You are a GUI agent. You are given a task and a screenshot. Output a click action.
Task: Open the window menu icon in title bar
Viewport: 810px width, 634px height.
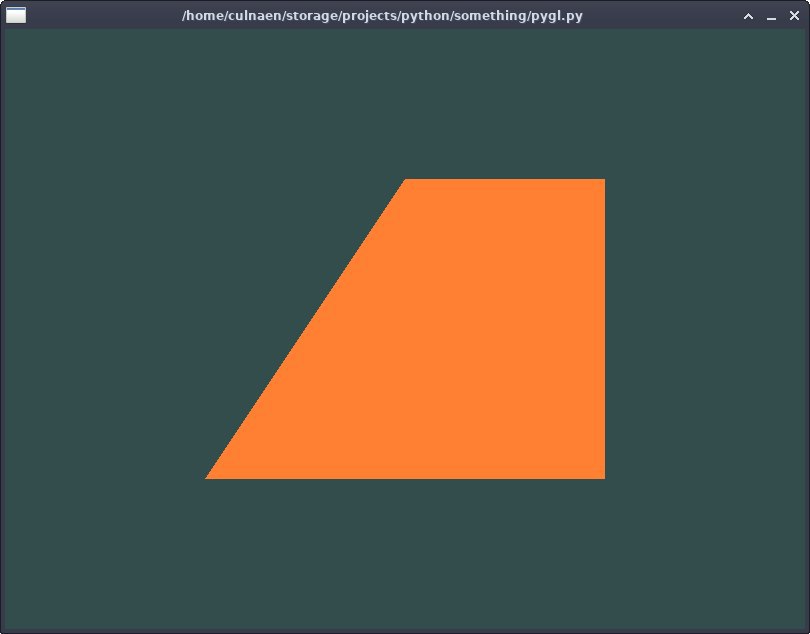point(16,16)
